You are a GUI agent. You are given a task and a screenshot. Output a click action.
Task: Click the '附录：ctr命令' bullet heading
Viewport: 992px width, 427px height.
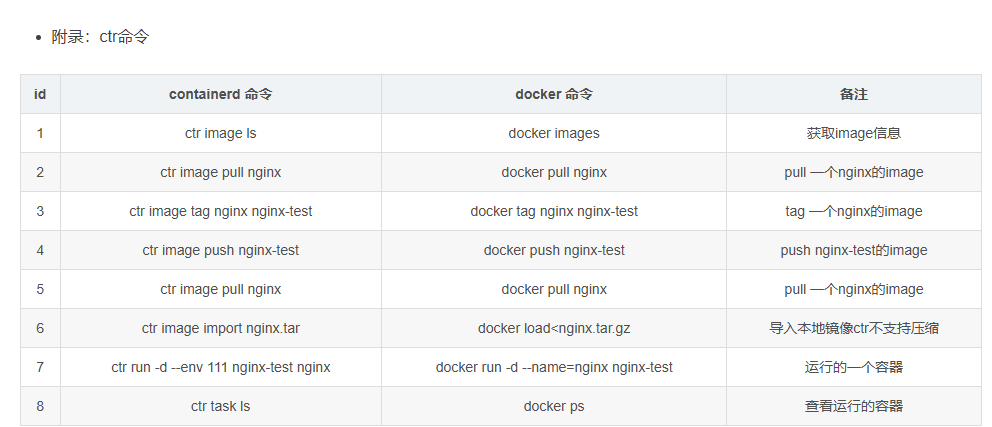100,37
